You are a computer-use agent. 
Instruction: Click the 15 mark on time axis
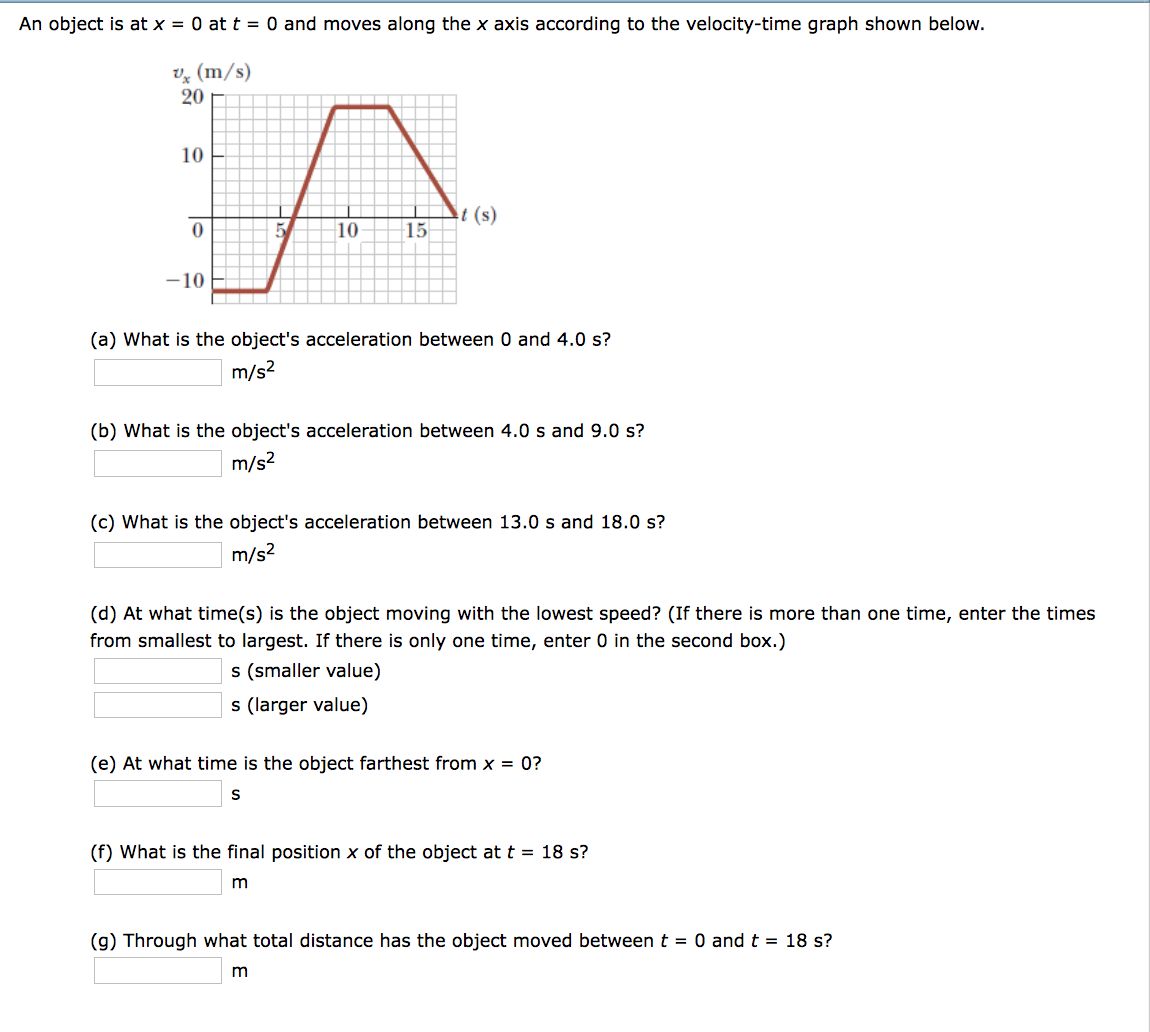[x=416, y=230]
